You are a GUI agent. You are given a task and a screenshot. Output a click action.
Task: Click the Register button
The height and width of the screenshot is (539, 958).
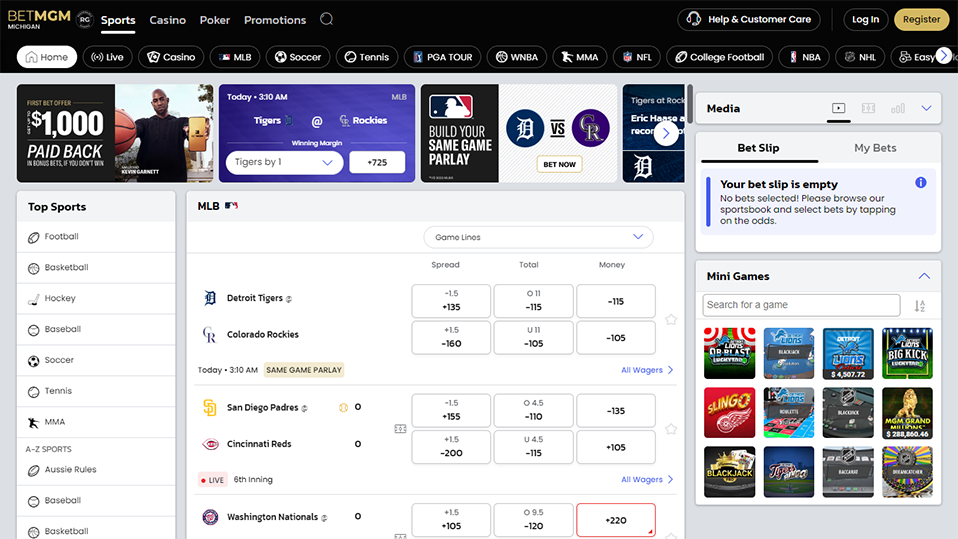(x=920, y=19)
